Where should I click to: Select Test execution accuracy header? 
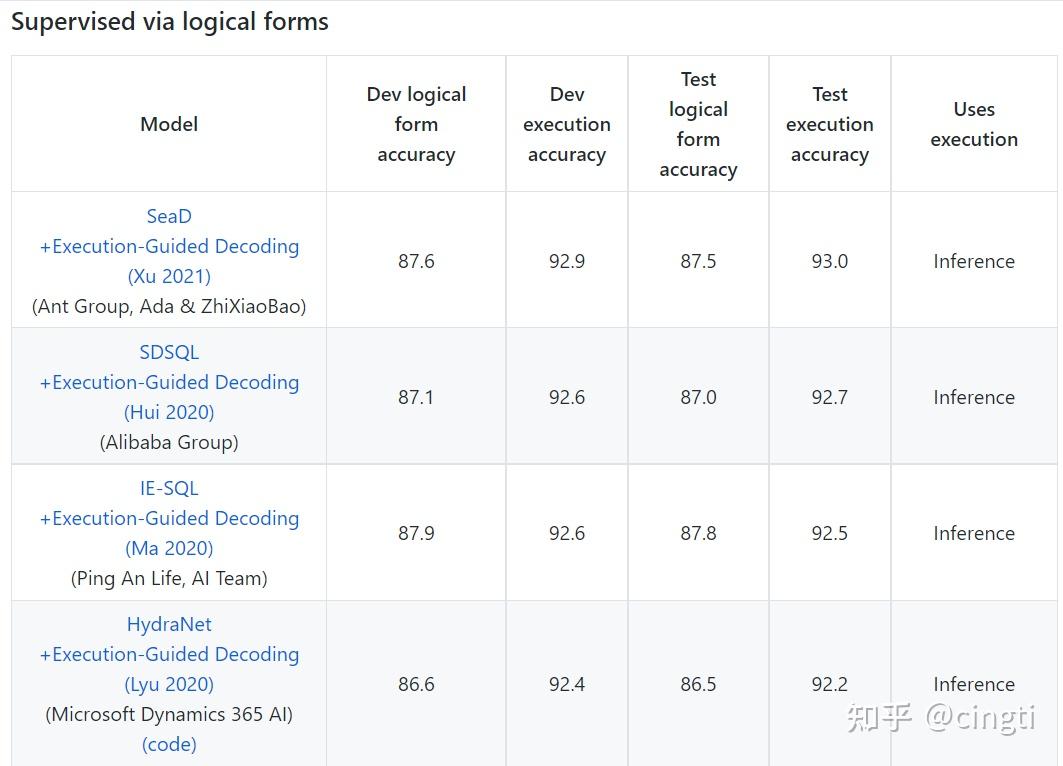830,124
